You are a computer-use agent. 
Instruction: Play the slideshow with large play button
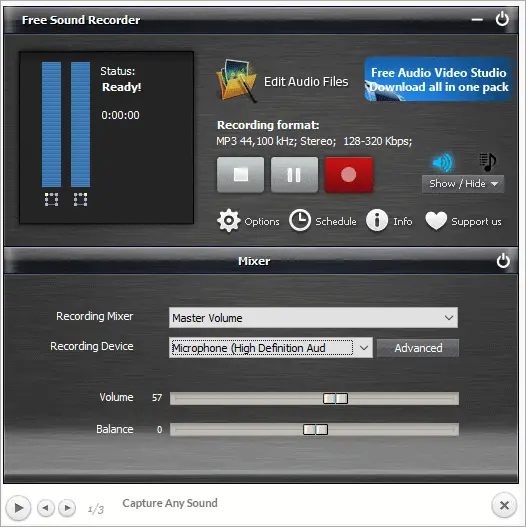pyautogui.click(x=18, y=508)
